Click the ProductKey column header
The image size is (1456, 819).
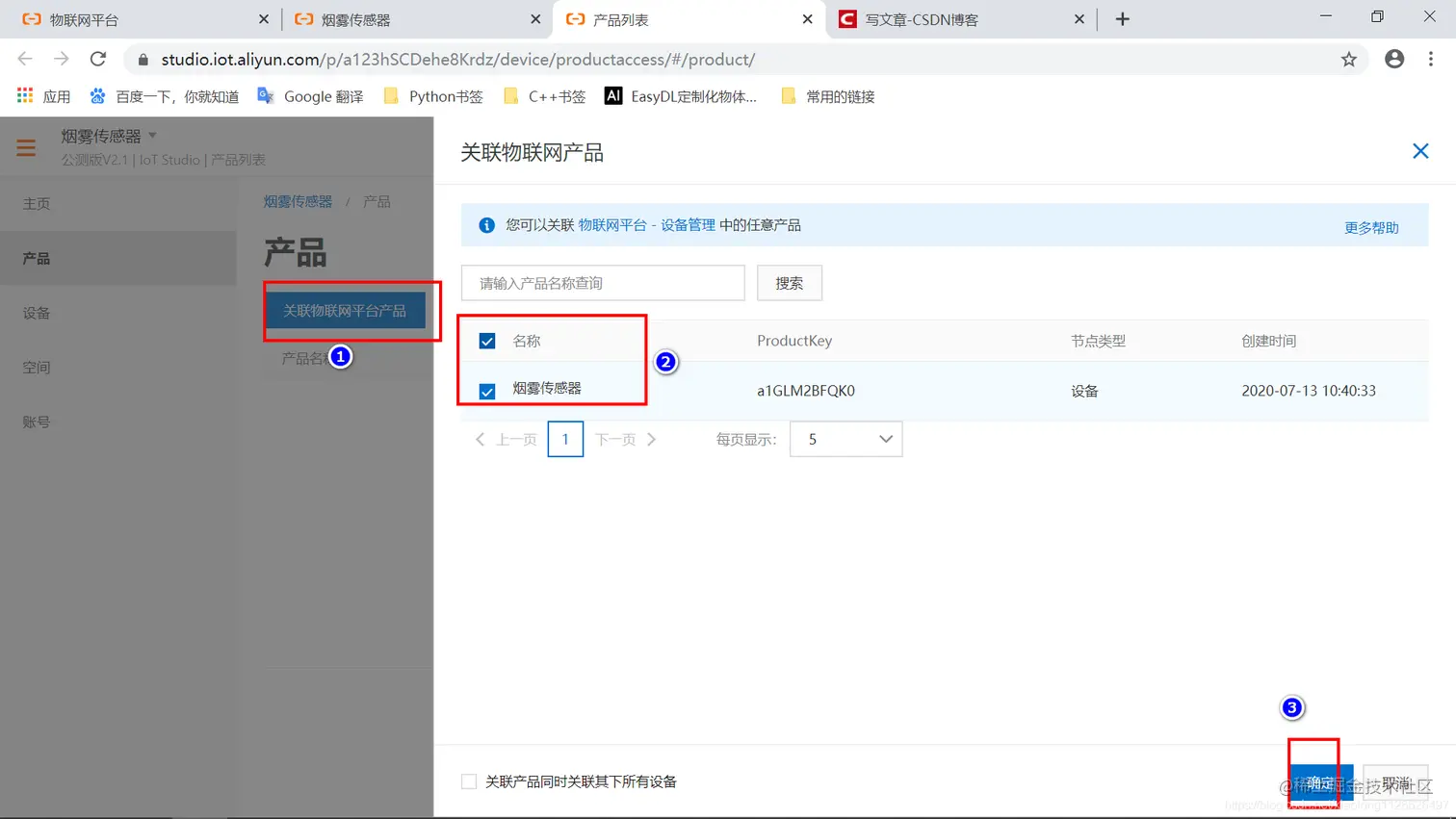tap(794, 341)
